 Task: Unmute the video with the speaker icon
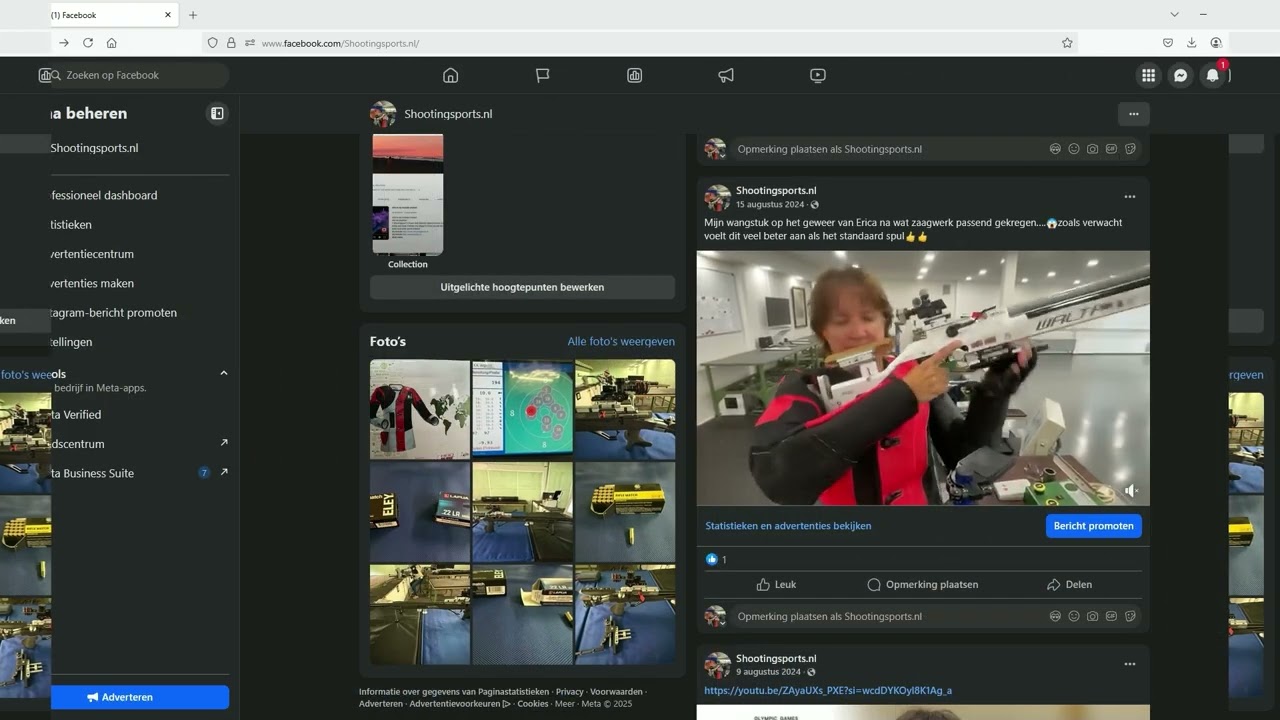point(1131,490)
